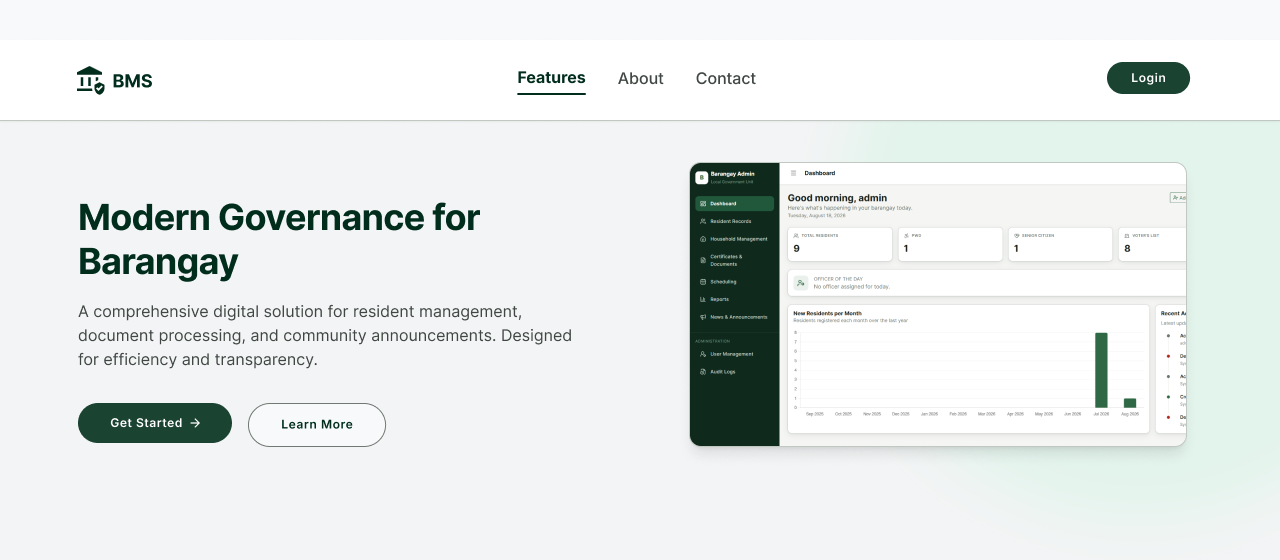This screenshot has width=1280, height=560.
Task: Click the Total Residents card icon in preview
Action: click(x=796, y=236)
